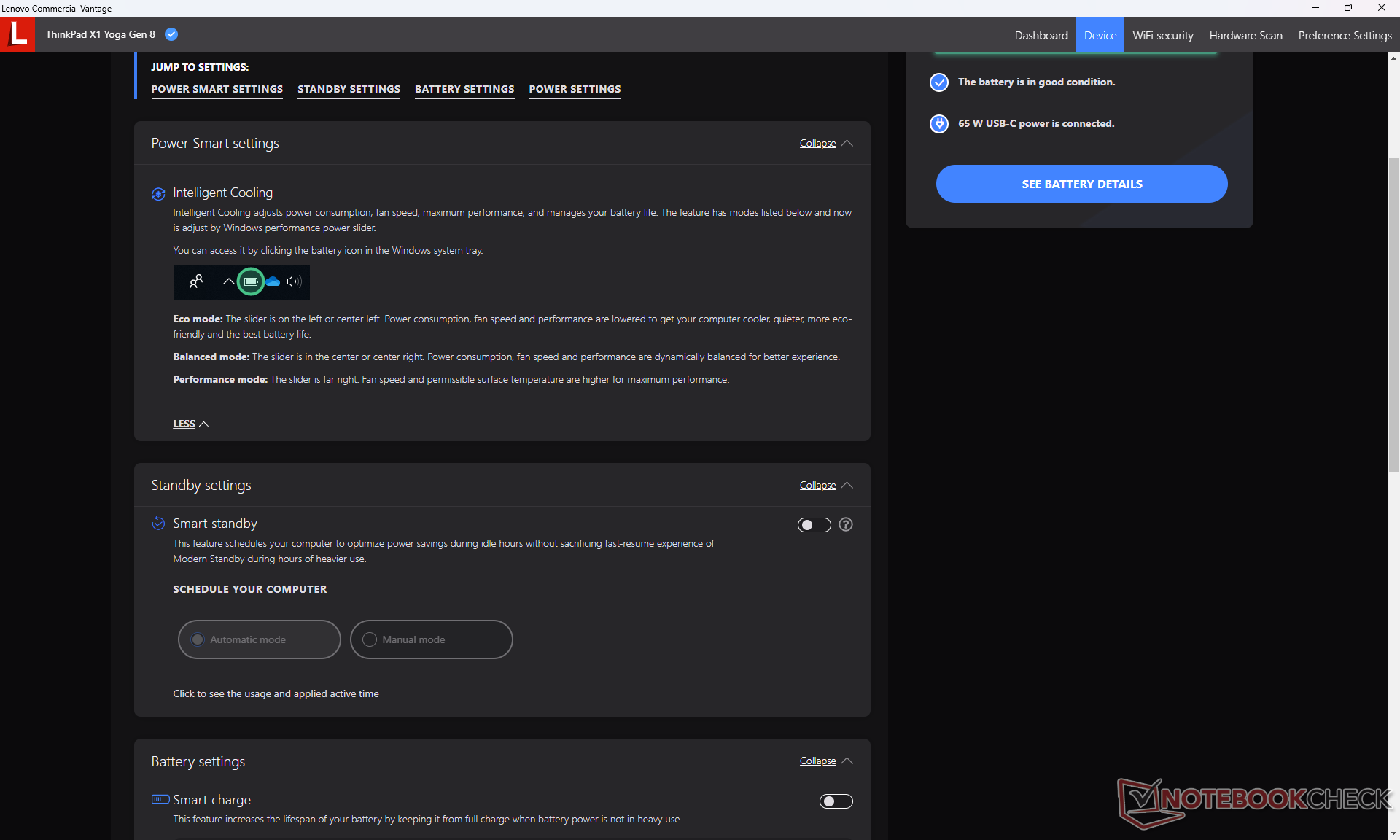This screenshot has height=840, width=1400.
Task: Click the battery good condition check icon
Action: pos(939,82)
